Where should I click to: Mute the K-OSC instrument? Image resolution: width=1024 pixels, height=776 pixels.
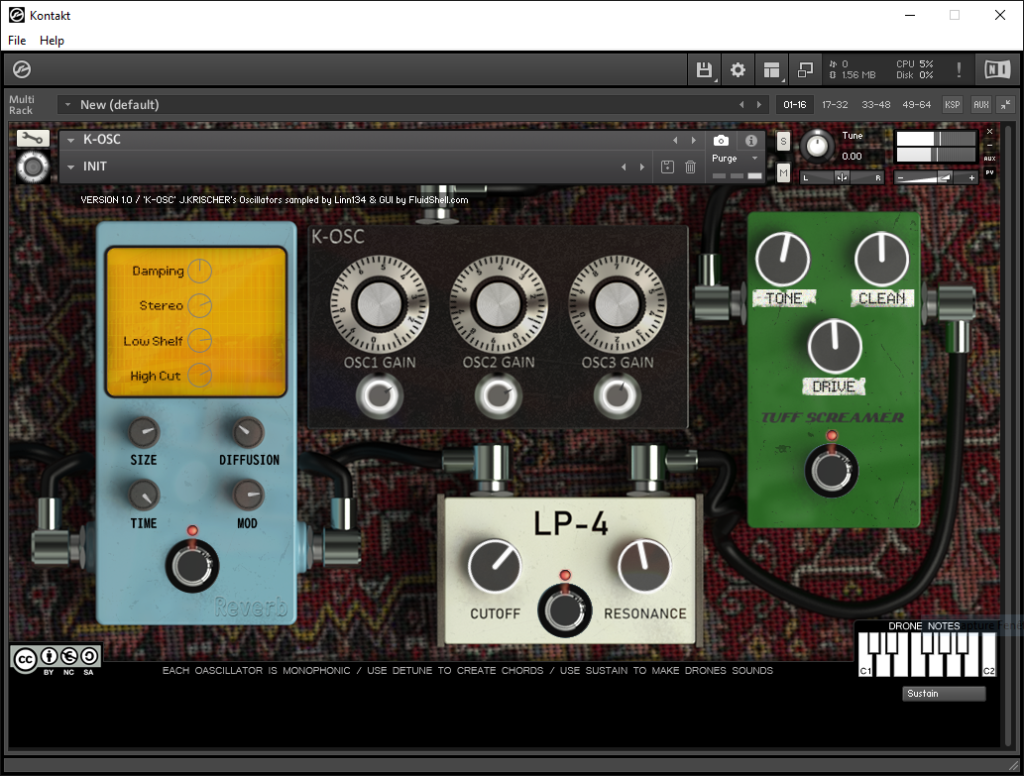click(x=784, y=172)
